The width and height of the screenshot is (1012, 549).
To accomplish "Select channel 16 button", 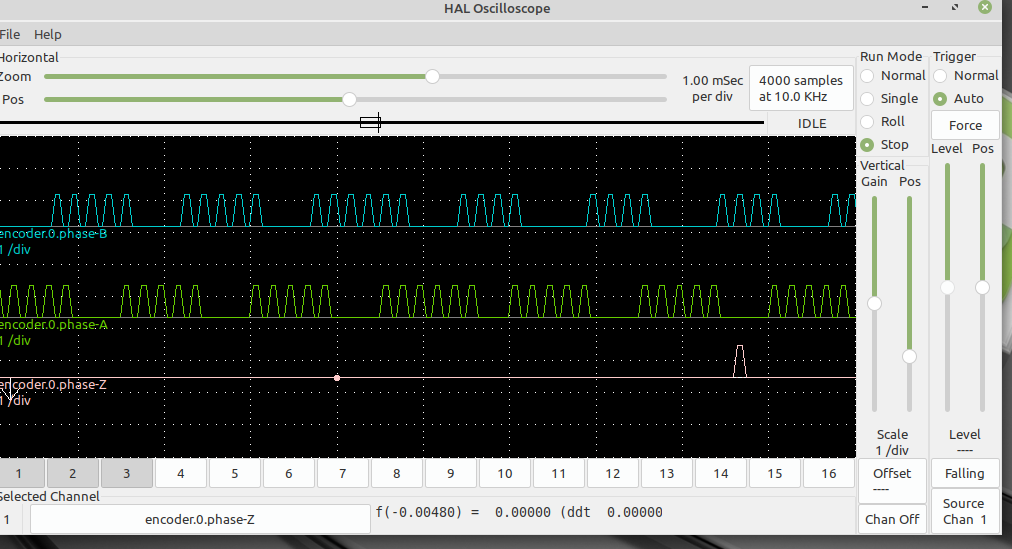I will pyautogui.click(x=828, y=473).
